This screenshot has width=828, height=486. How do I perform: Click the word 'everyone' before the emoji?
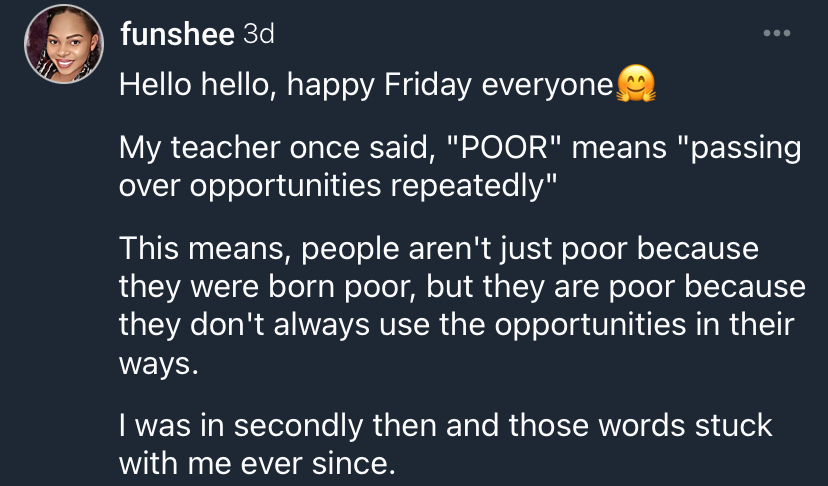[547, 86]
